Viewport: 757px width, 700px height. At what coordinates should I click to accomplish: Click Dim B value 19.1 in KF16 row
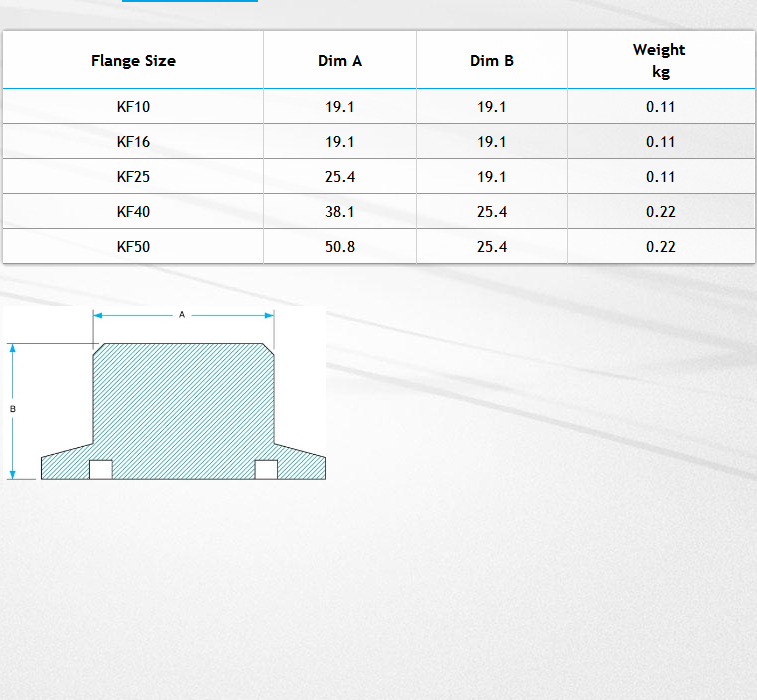(x=491, y=141)
